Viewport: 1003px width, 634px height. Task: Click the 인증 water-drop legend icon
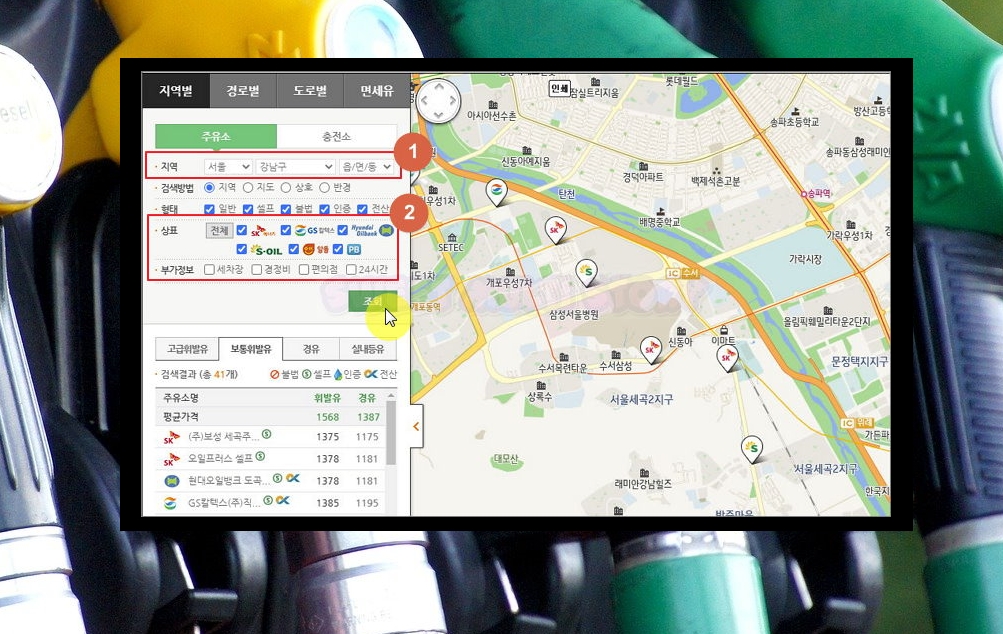point(337,374)
